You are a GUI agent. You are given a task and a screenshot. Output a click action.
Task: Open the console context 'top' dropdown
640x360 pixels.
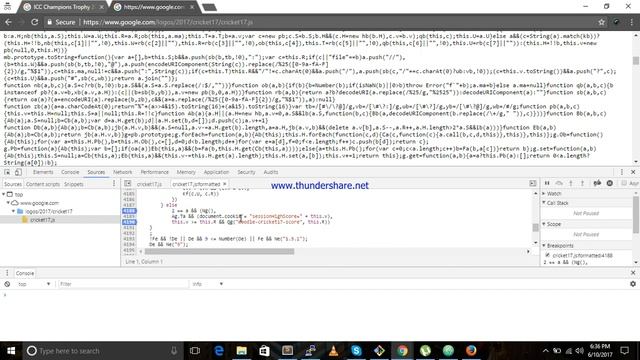pyautogui.click(x=33, y=284)
